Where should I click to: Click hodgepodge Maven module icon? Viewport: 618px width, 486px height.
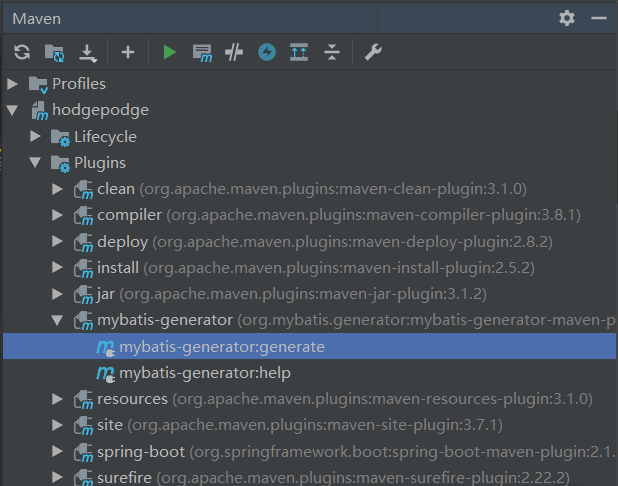tap(39, 111)
